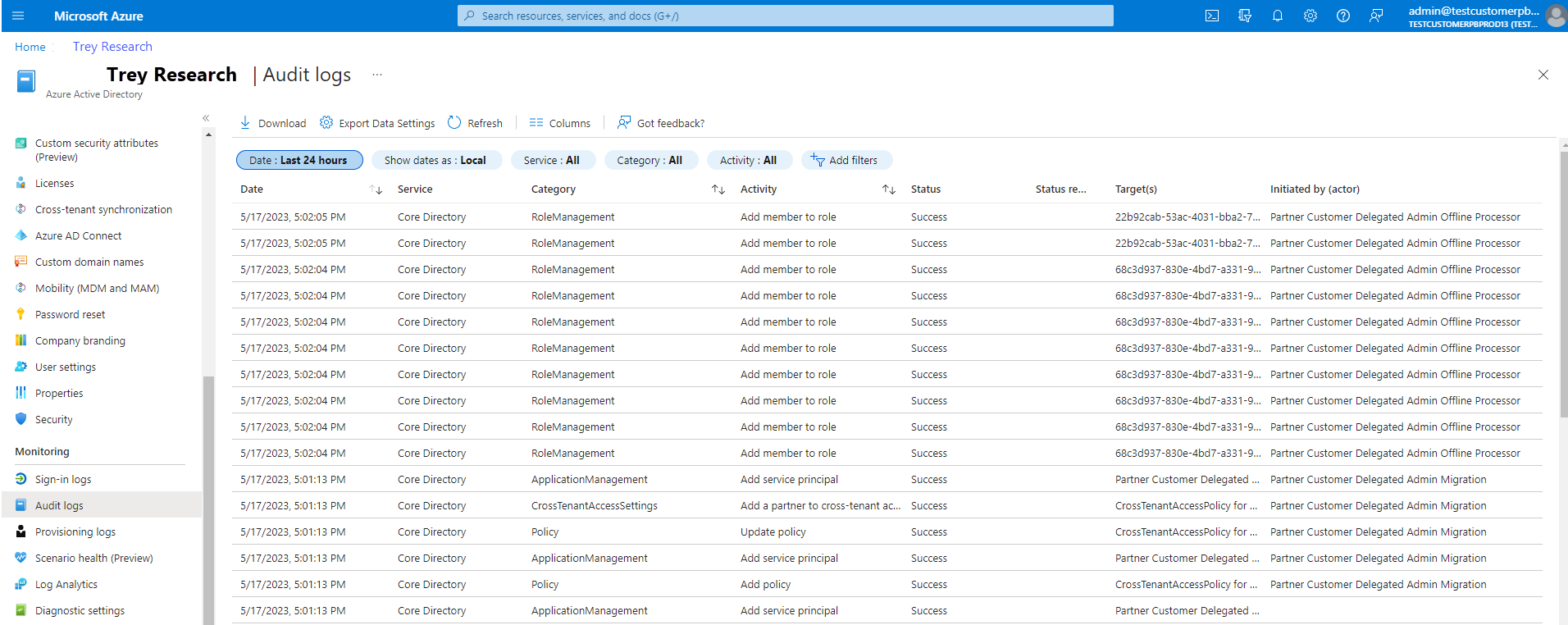The image size is (1568, 625).
Task: Select Audit logs in Monitoring section
Action: pos(101,505)
